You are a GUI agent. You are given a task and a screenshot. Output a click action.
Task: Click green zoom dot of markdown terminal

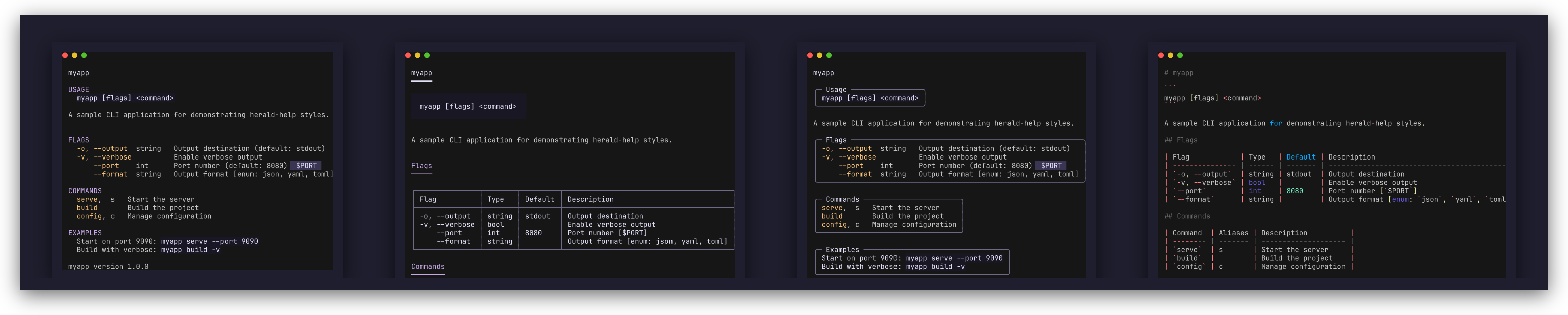(x=1180, y=55)
